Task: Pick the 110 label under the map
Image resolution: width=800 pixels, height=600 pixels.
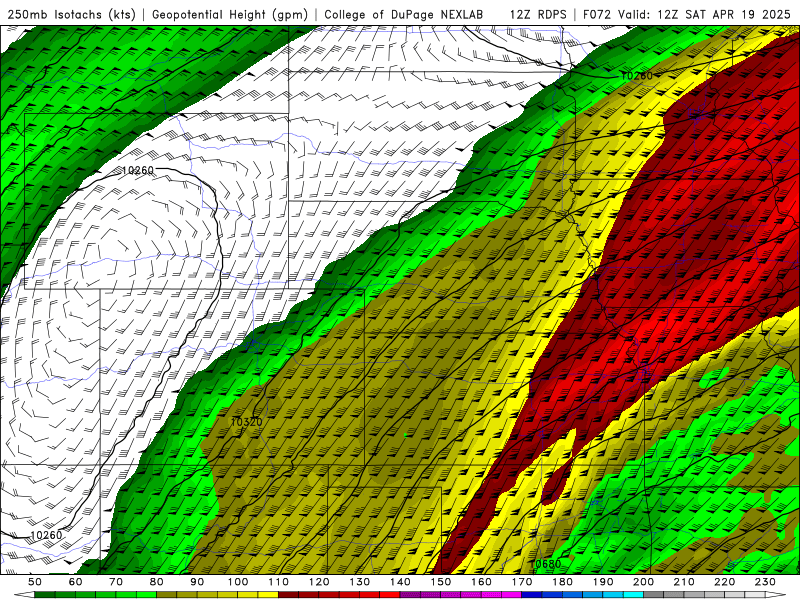Action: point(278,582)
